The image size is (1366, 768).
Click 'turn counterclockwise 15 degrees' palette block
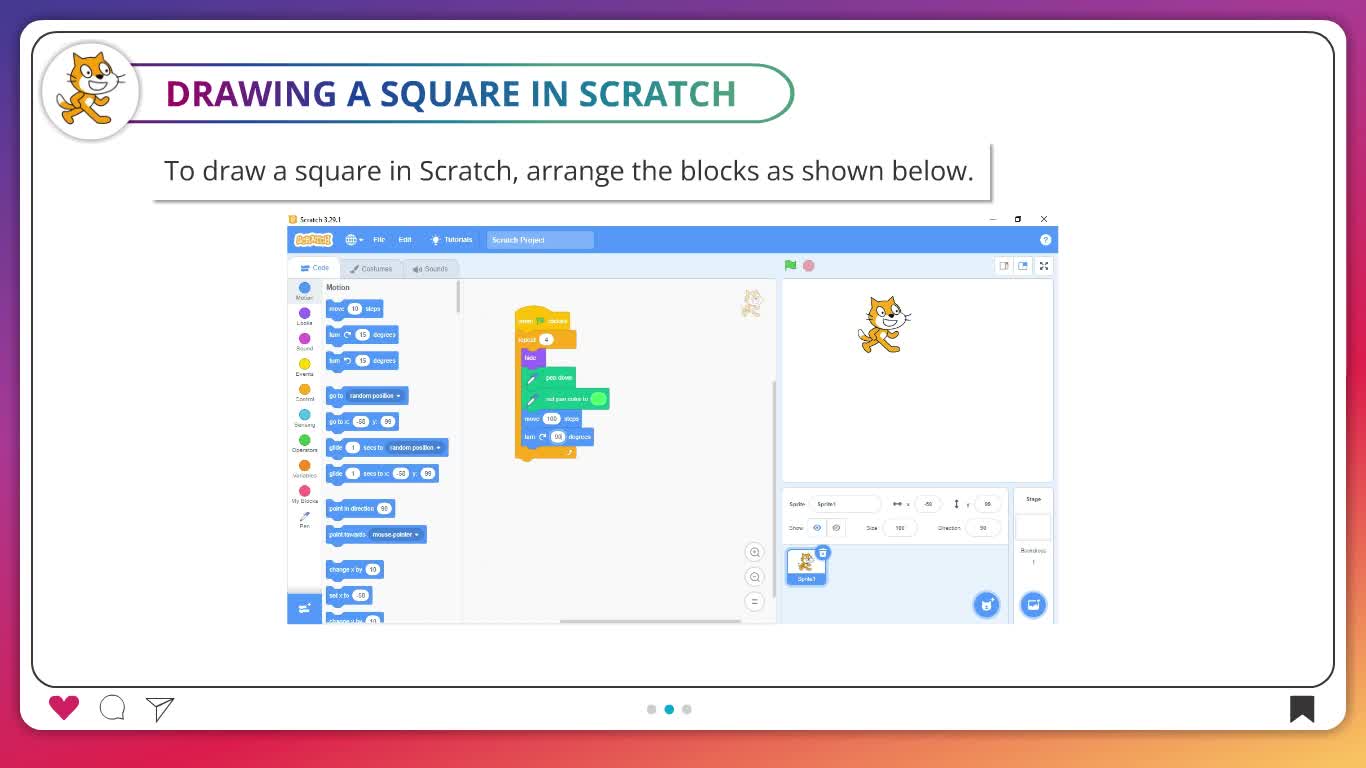(362, 360)
